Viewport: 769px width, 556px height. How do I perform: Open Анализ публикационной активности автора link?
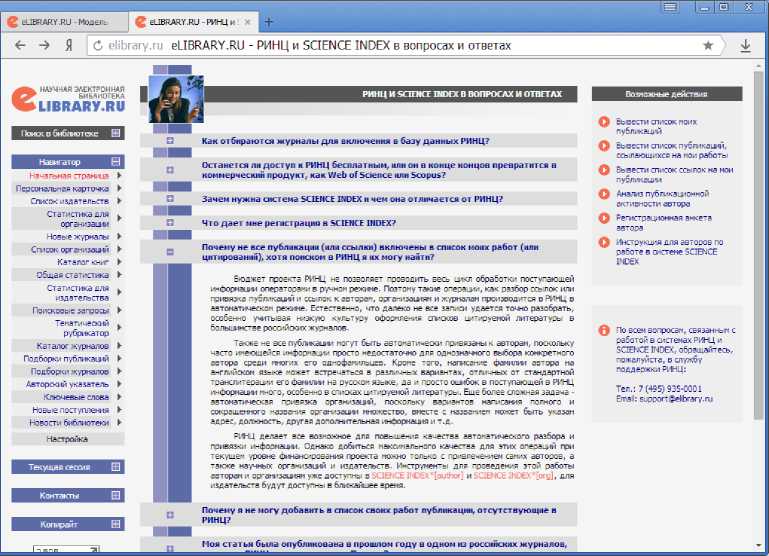[662, 199]
